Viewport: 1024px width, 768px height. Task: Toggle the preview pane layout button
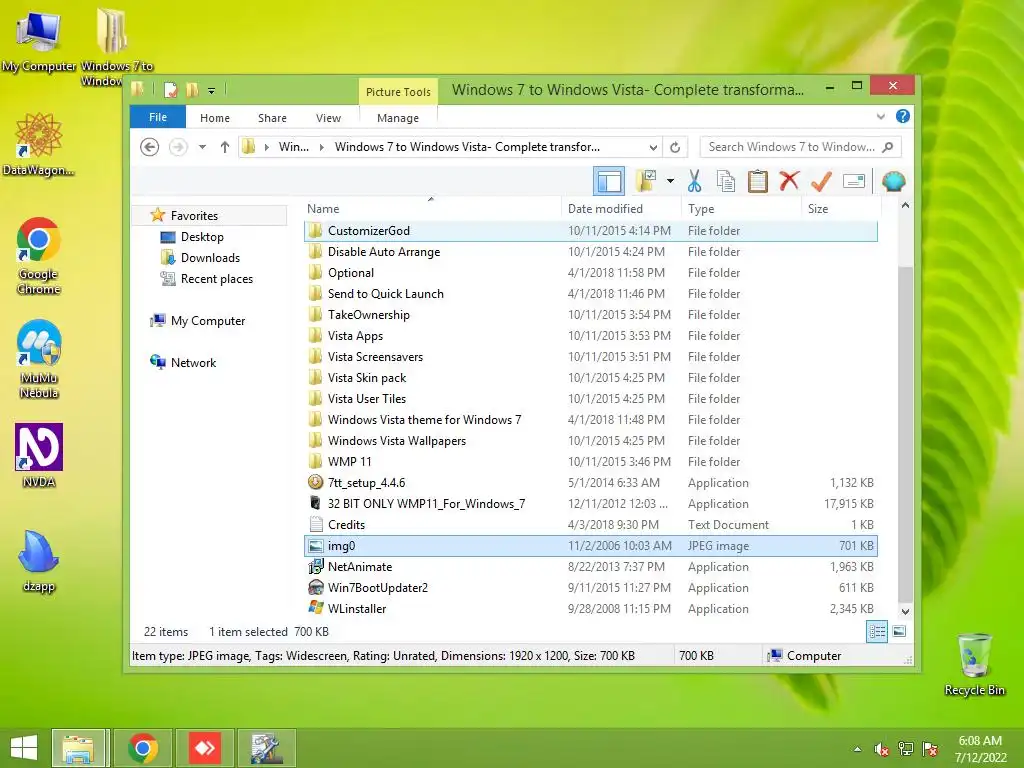tap(609, 181)
